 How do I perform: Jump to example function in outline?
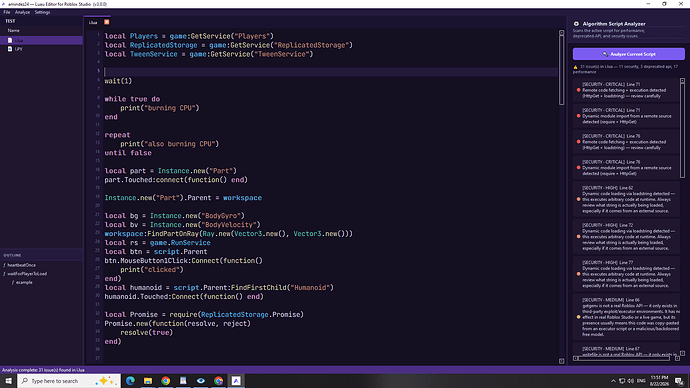(24, 282)
